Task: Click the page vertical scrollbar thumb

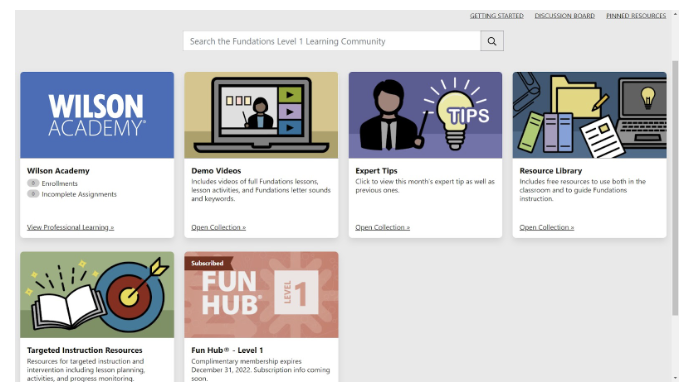Action: click(x=675, y=188)
